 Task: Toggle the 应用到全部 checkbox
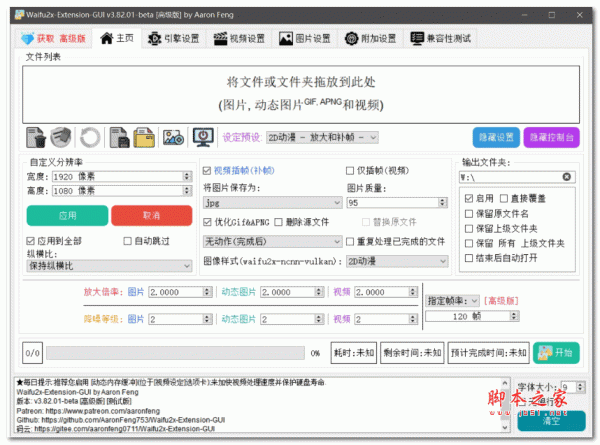tap(31, 241)
